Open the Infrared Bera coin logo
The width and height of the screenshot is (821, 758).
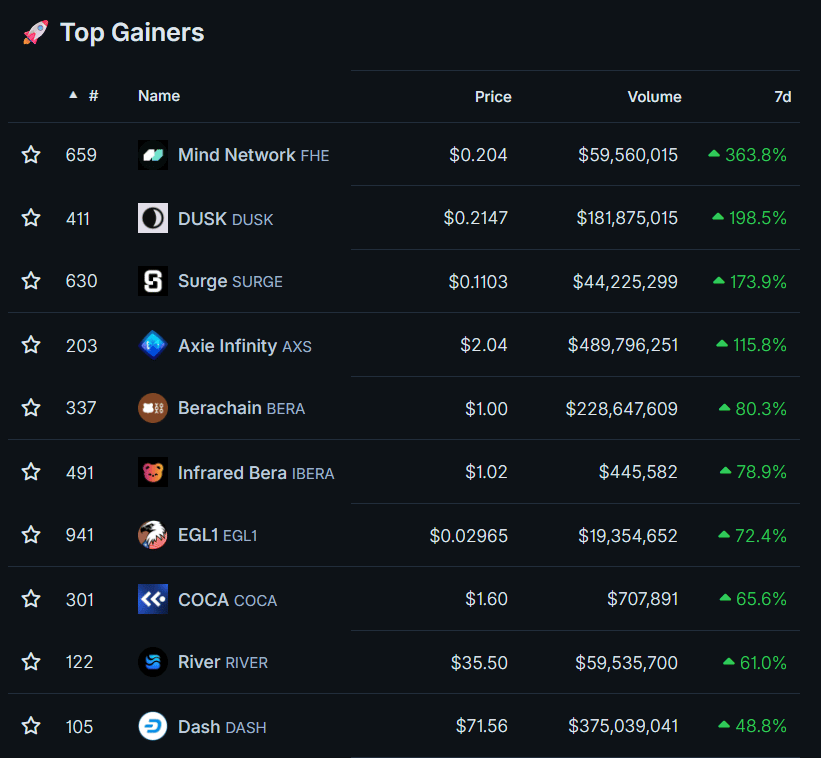coord(153,472)
